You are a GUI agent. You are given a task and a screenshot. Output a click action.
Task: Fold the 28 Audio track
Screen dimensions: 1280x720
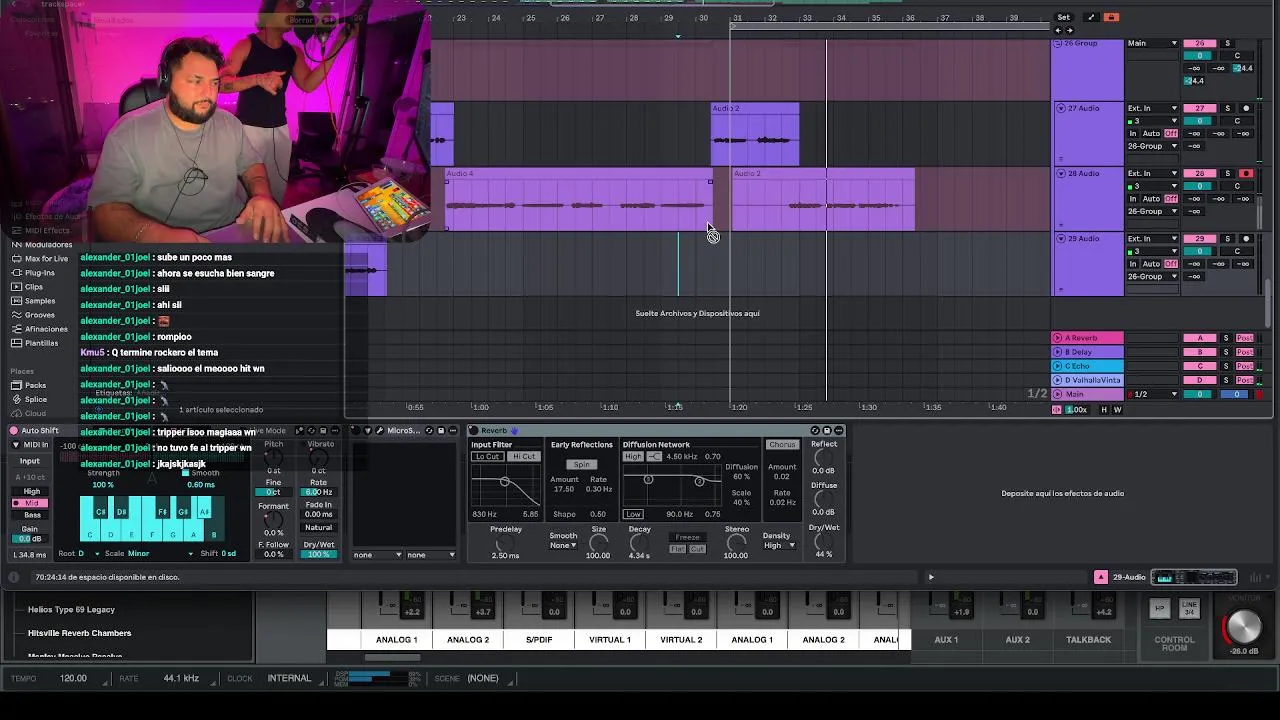(1061, 173)
